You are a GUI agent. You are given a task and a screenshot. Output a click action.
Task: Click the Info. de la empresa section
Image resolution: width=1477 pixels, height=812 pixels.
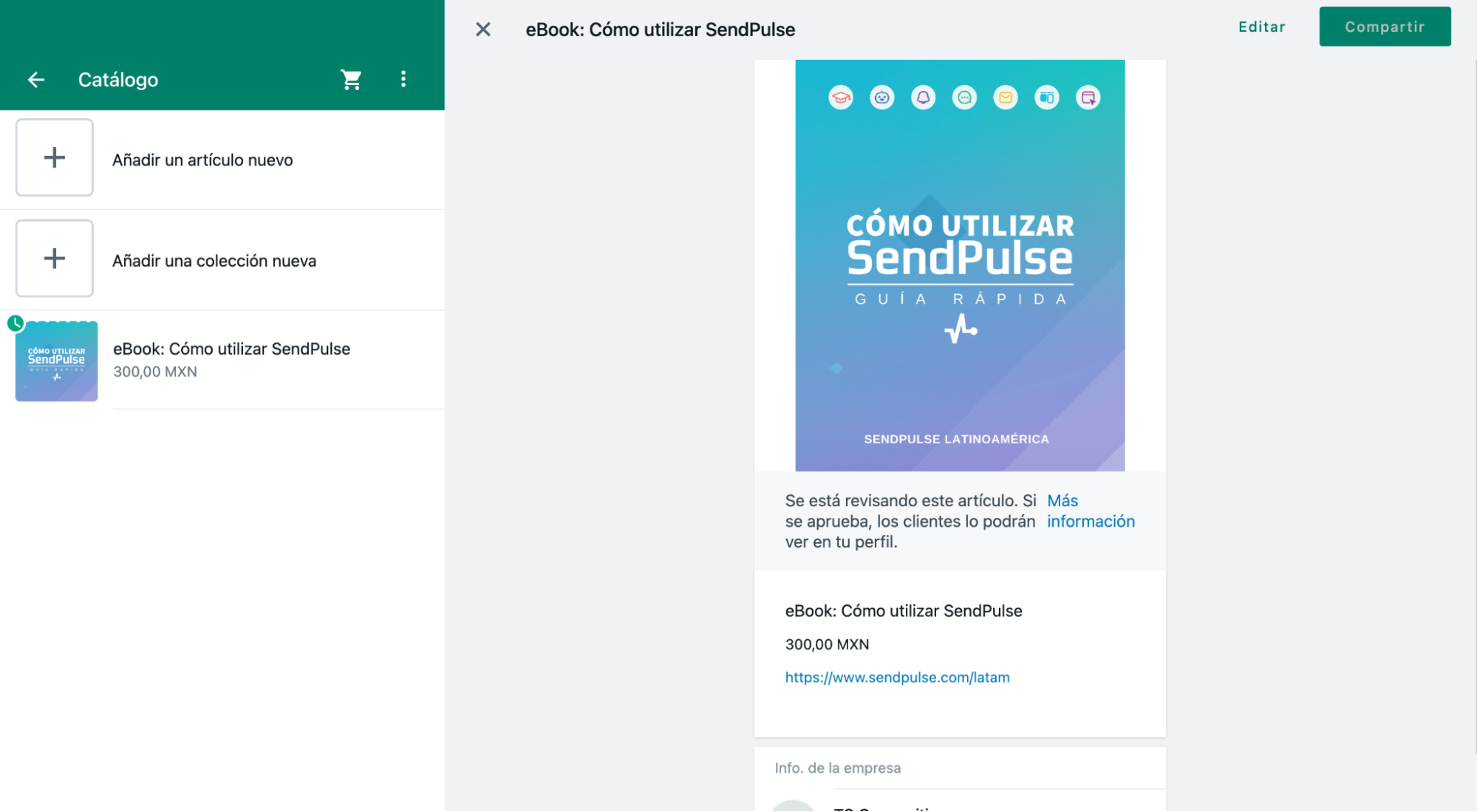pos(837,768)
